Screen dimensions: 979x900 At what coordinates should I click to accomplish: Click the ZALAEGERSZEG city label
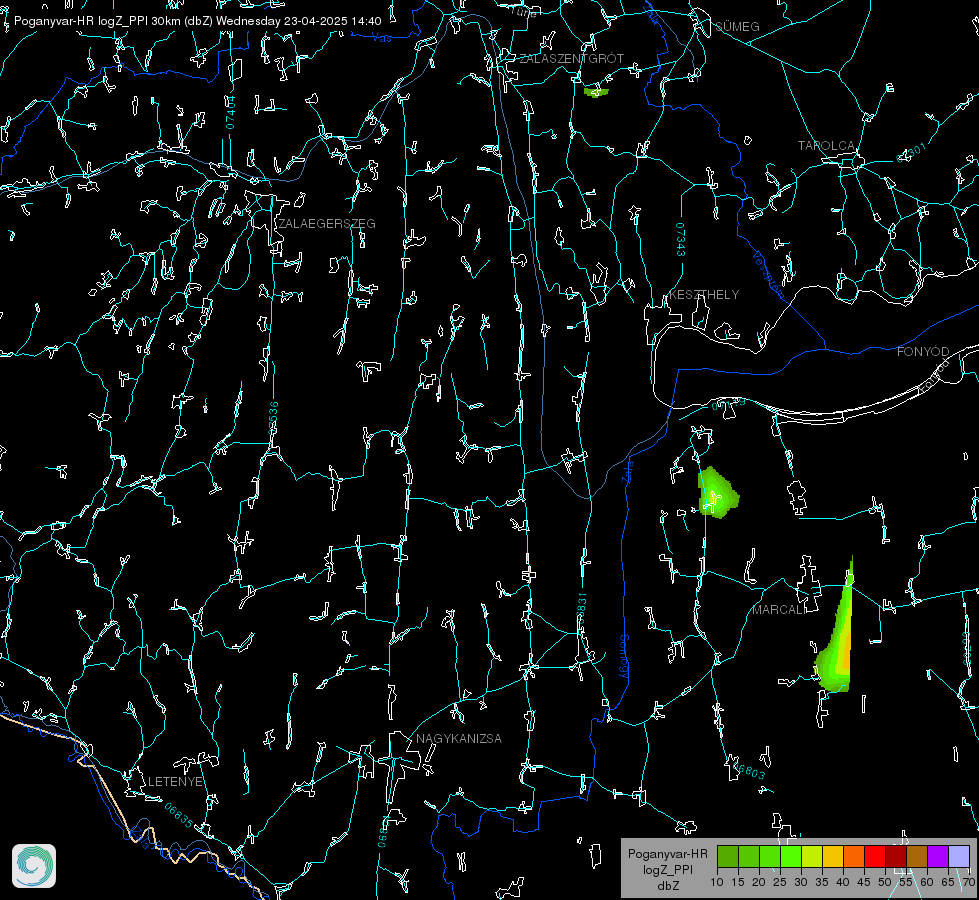click(x=327, y=223)
